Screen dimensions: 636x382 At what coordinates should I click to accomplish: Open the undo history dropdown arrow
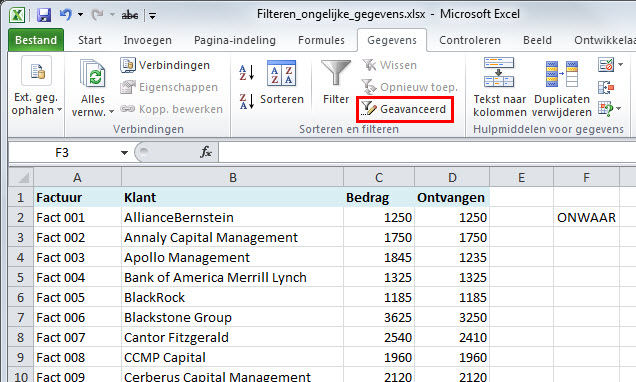click(x=80, y=15)
